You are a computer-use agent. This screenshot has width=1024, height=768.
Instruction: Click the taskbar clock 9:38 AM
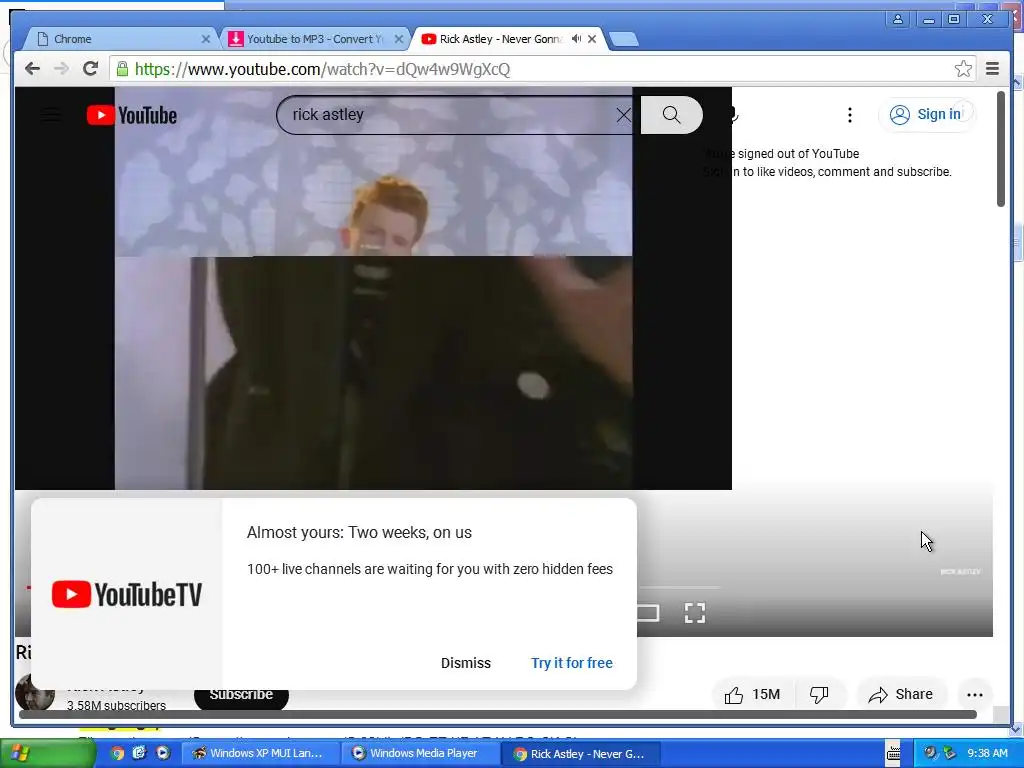point(987,753)
